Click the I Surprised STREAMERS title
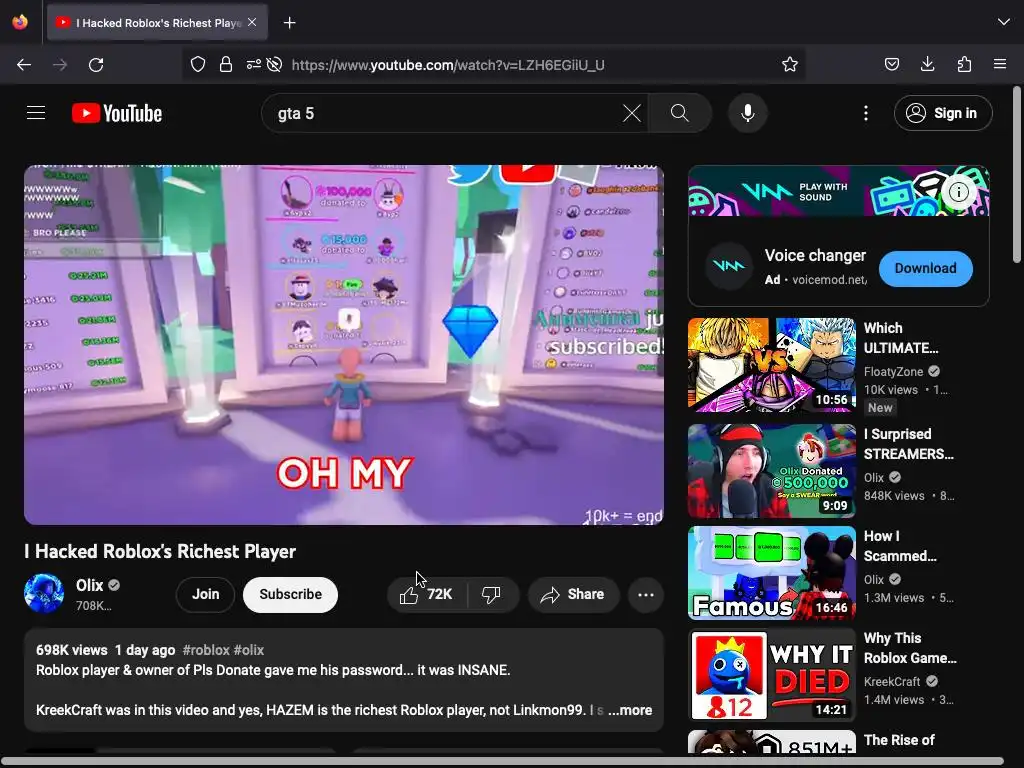Screen dimensions: 1024x768 point(908,444)
